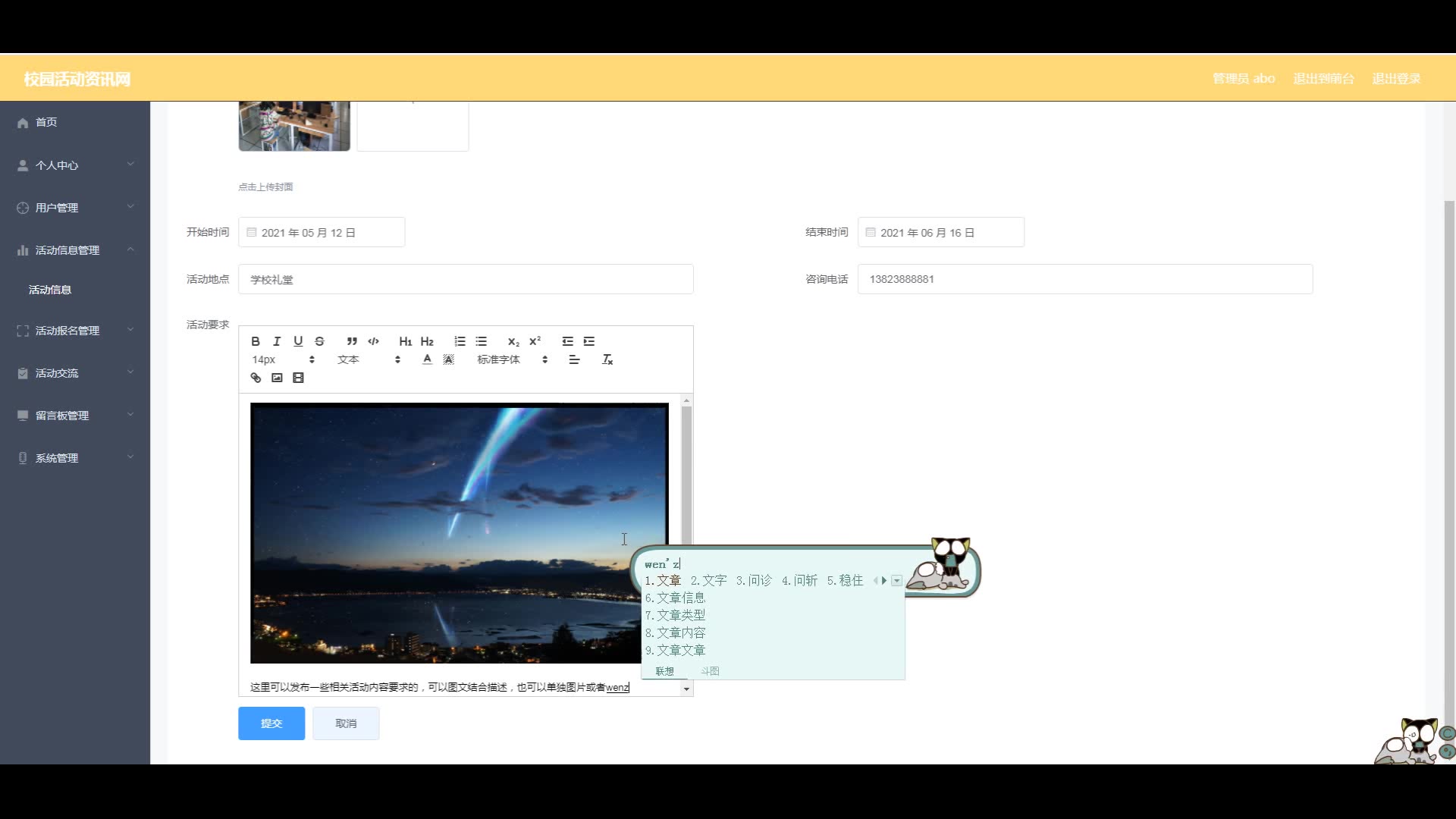Open the text background color picker
Image resolution: width=1456 pixels, height=819 pixels.
tap(448, 359)
